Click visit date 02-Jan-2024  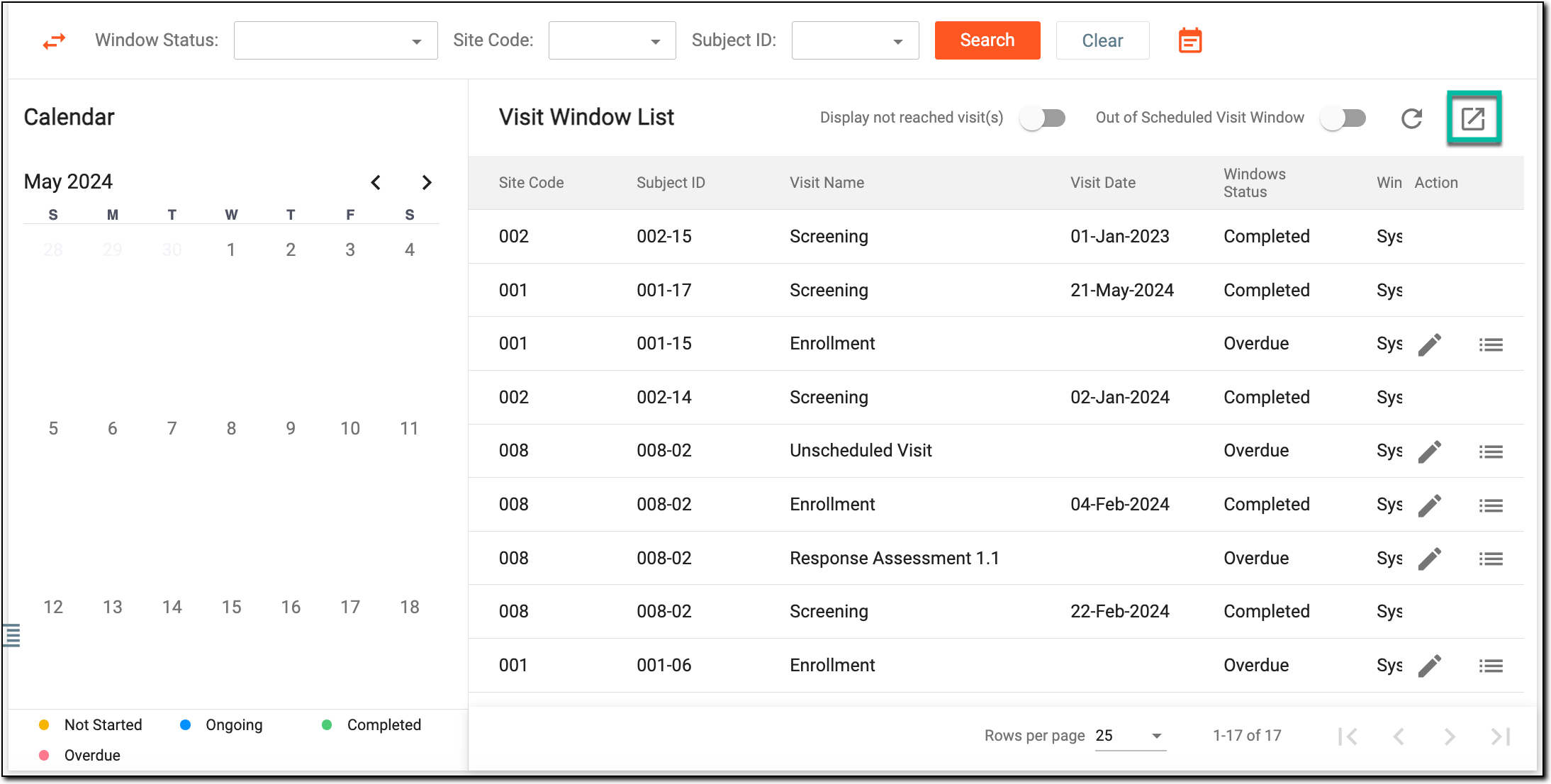coord(1120,397)
